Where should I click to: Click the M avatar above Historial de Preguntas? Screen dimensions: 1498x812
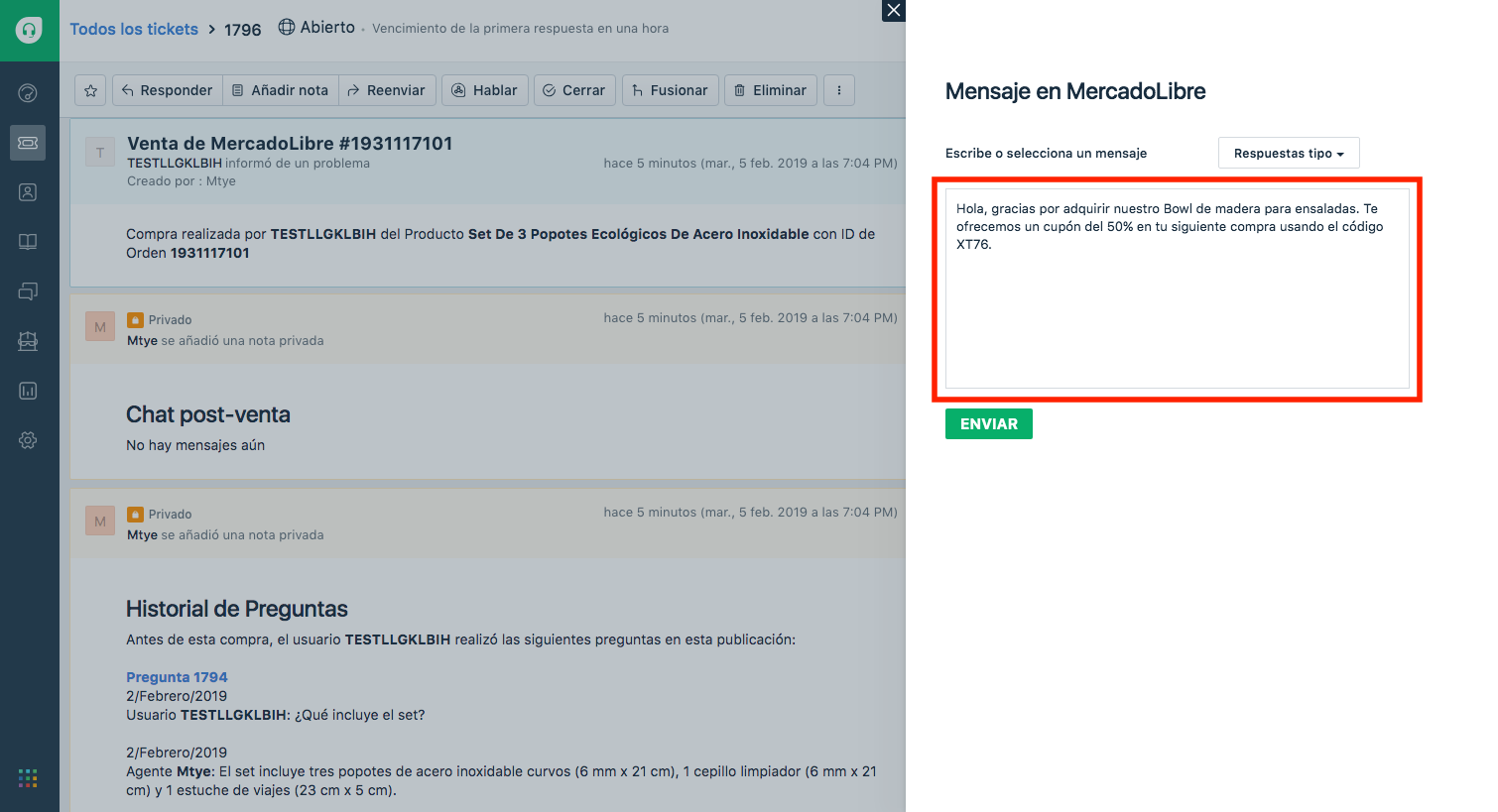click(100, 521)
